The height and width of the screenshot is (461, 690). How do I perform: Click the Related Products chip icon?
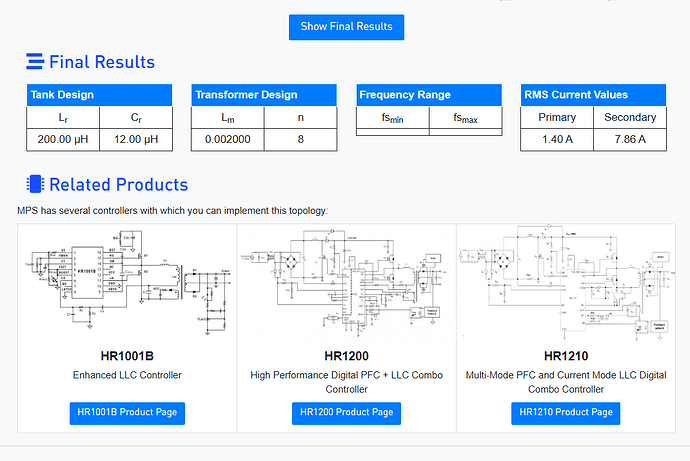pyautogui.click(x=35, y=184)
